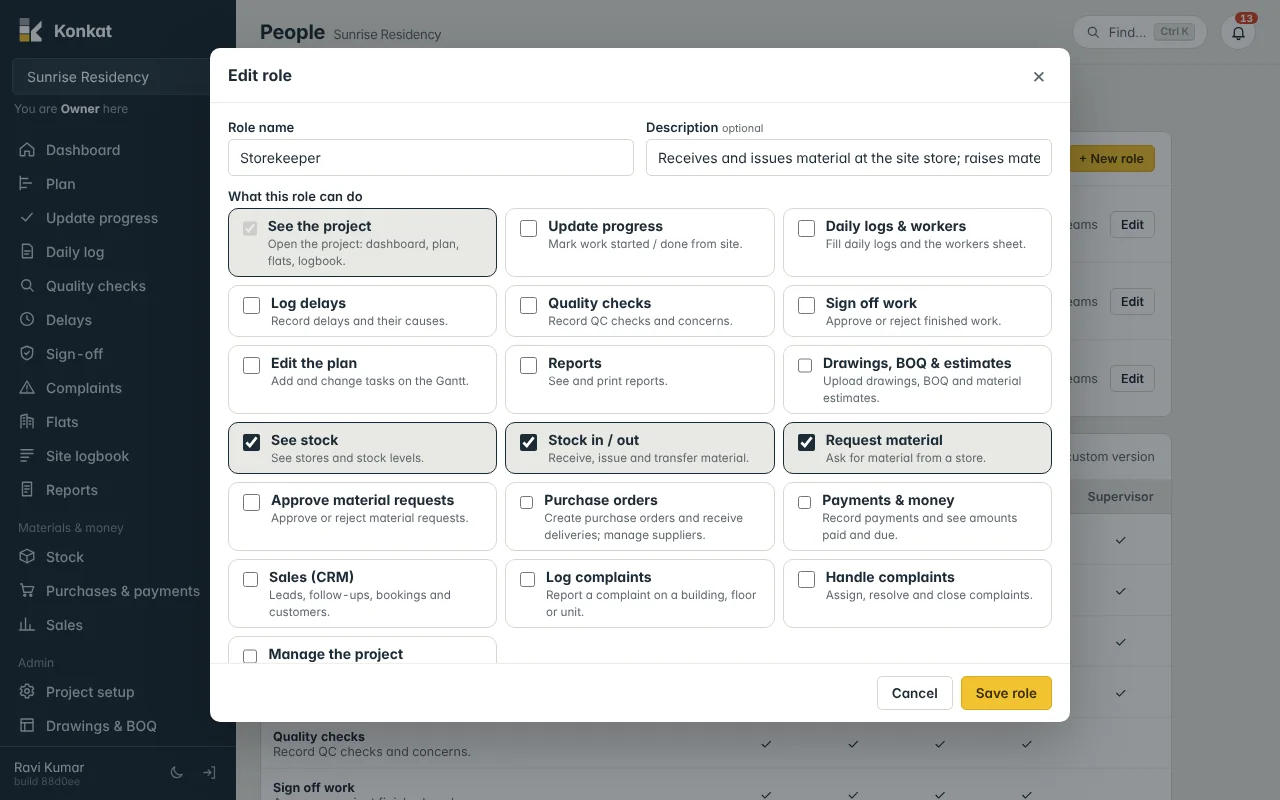Click the log out icon

209,772
